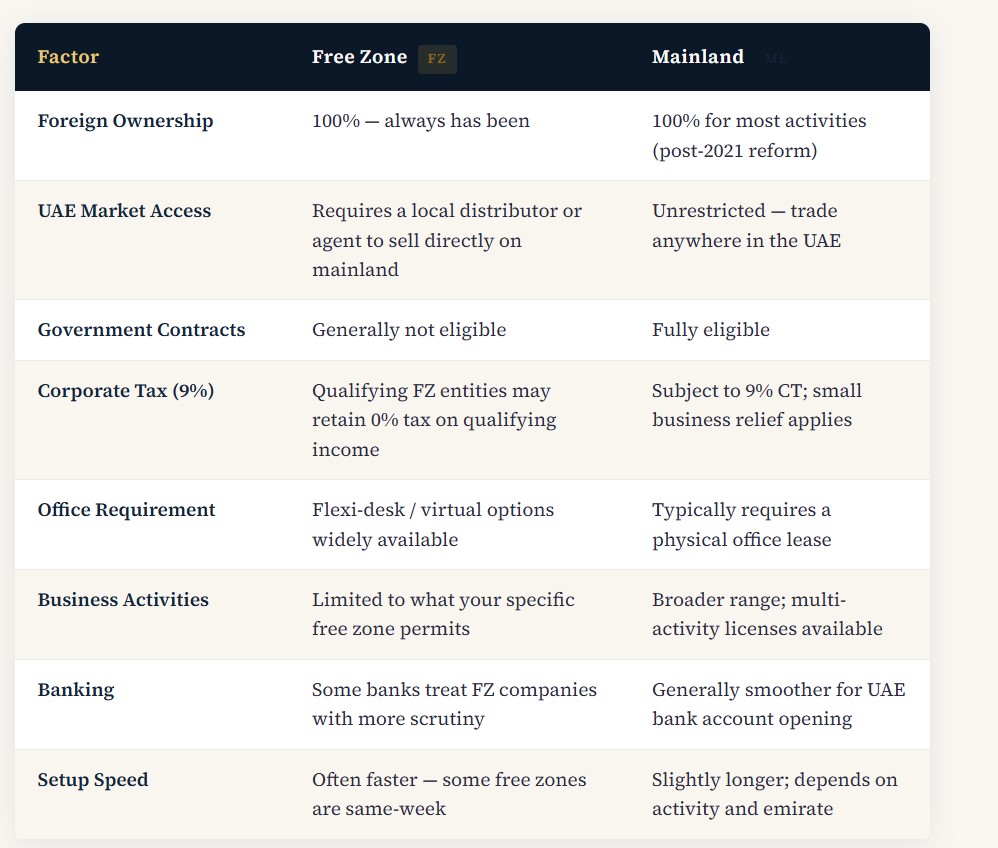Click the Factor column header
998x848 pixels.
tap(68, 57)
